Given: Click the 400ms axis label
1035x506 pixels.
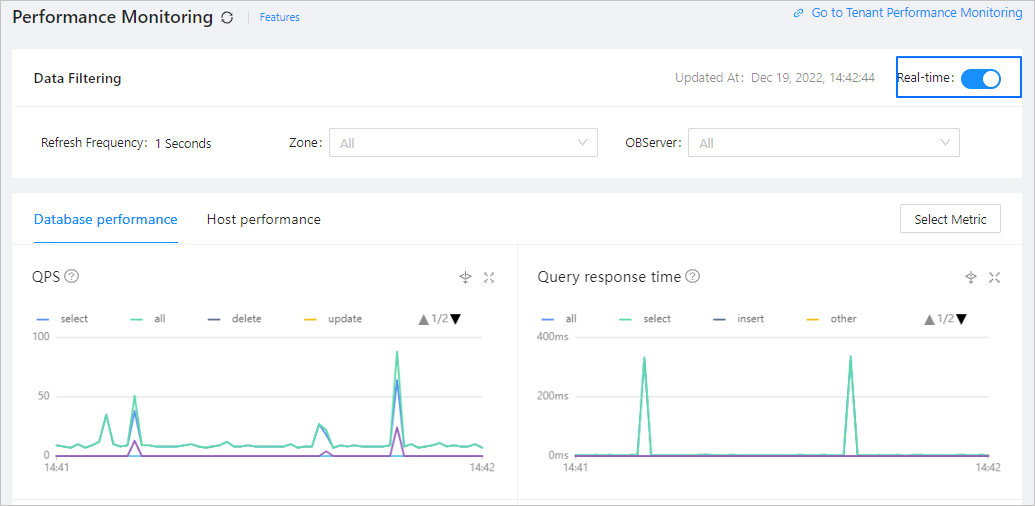Looking at the screenshot, I should click(x=554, y=337).
